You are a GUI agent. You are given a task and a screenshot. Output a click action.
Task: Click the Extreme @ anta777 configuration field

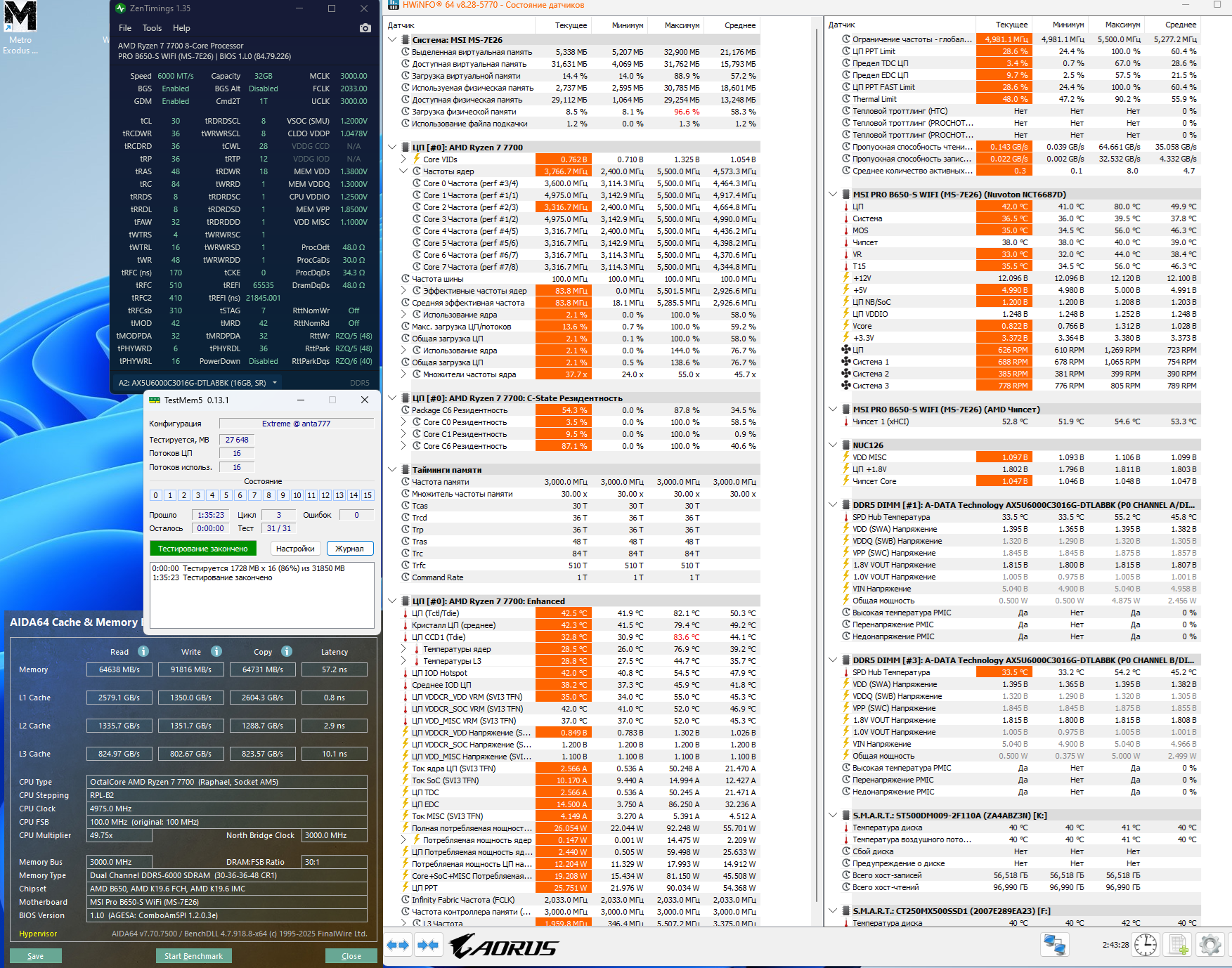[296, 424]
